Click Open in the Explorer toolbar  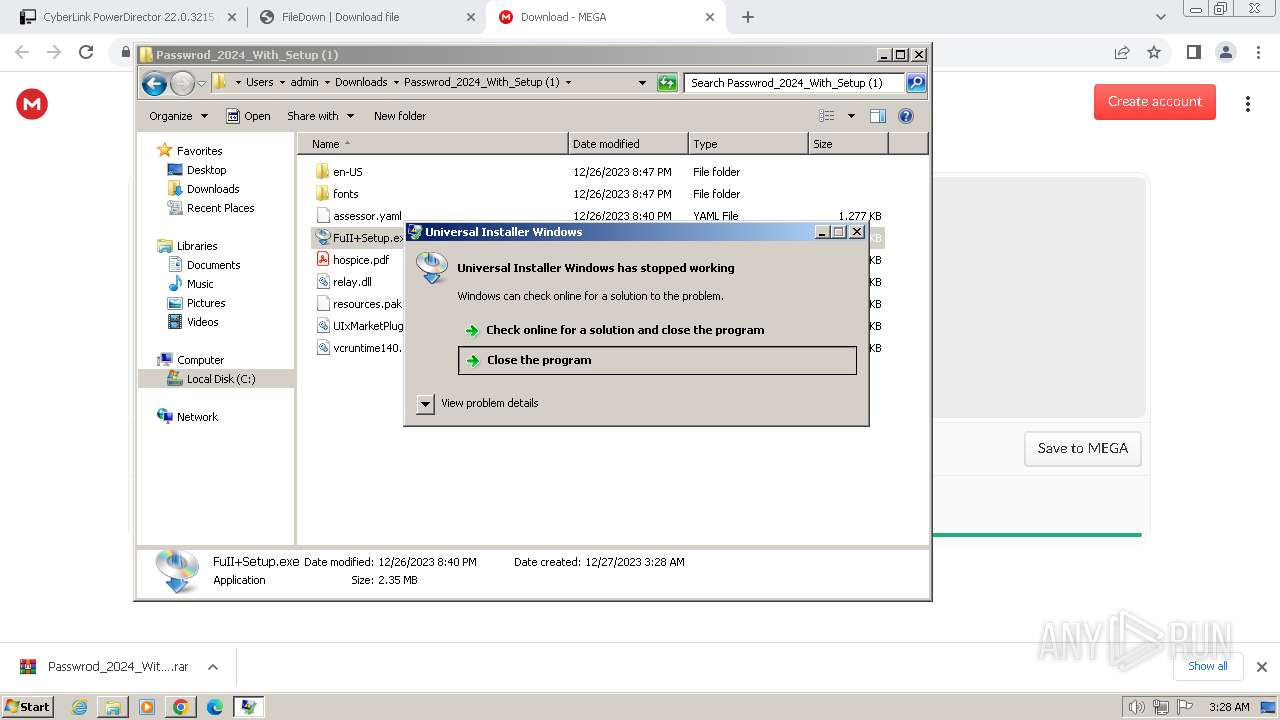248,116
